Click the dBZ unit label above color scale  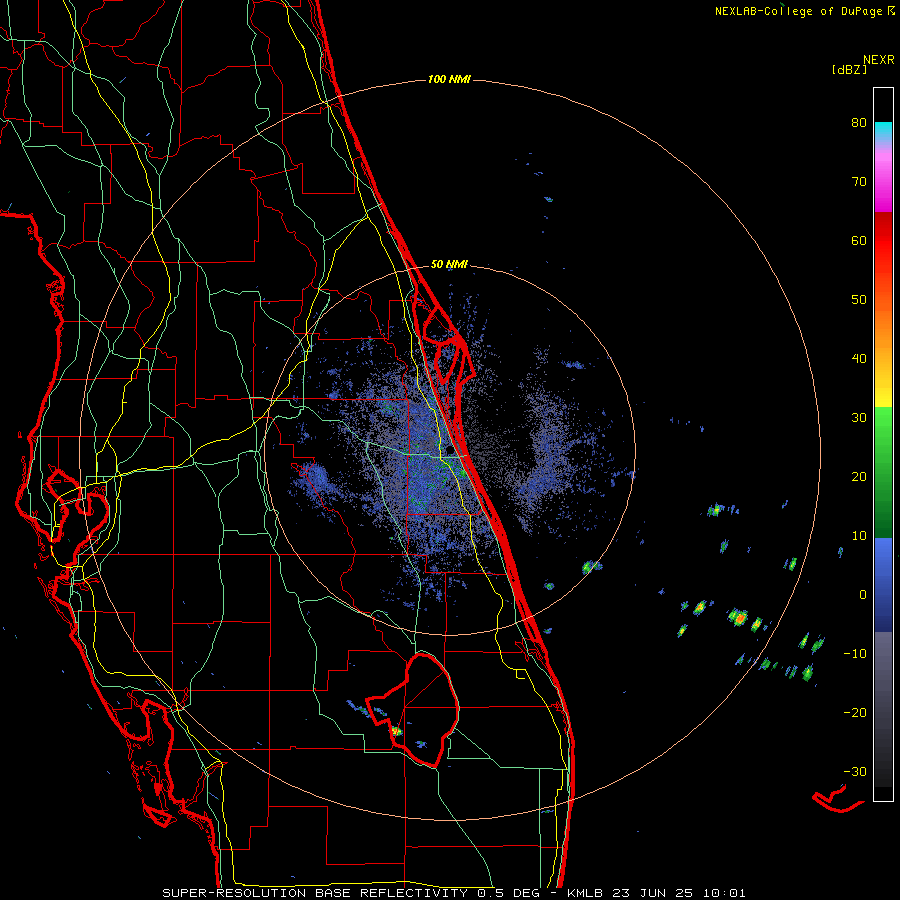pyautogui.click(x=849, y=69)
